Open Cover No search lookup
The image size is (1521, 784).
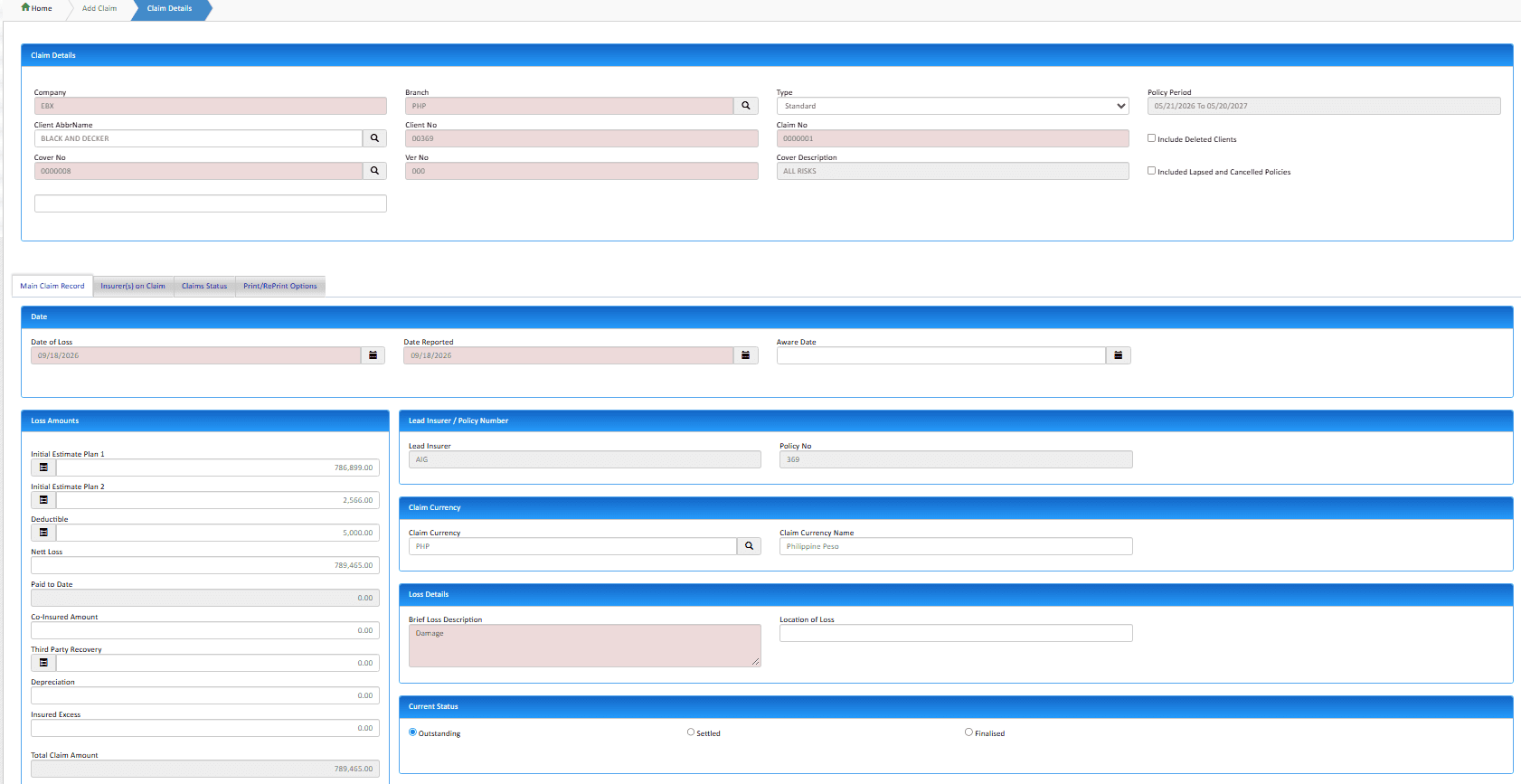(x=374, y=171)
